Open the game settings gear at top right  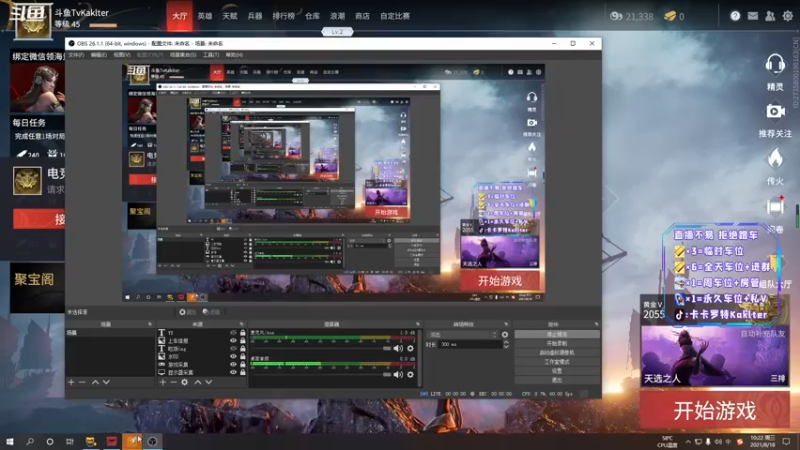coord(788,16)
